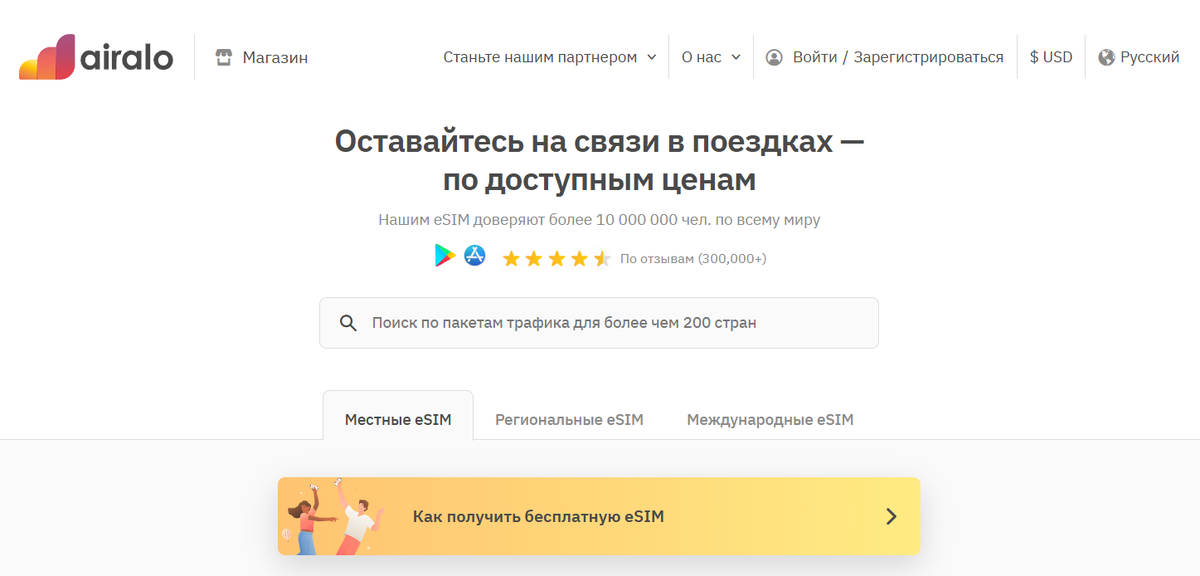1200x576 pixels.
Task: Click the Google Play store icon
Action: tap(445, 256)
